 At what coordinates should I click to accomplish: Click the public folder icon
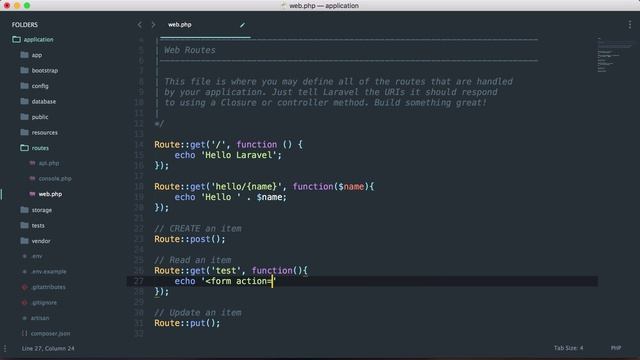(24, 117)
